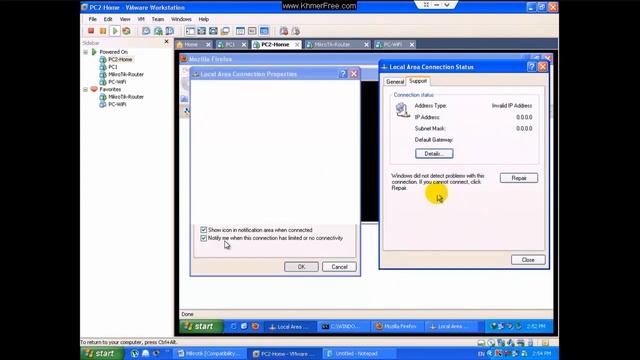Select the Support tab in Connection Status
Screen dimensions: 640x360
pyautogui.click(x=418, y=81)
